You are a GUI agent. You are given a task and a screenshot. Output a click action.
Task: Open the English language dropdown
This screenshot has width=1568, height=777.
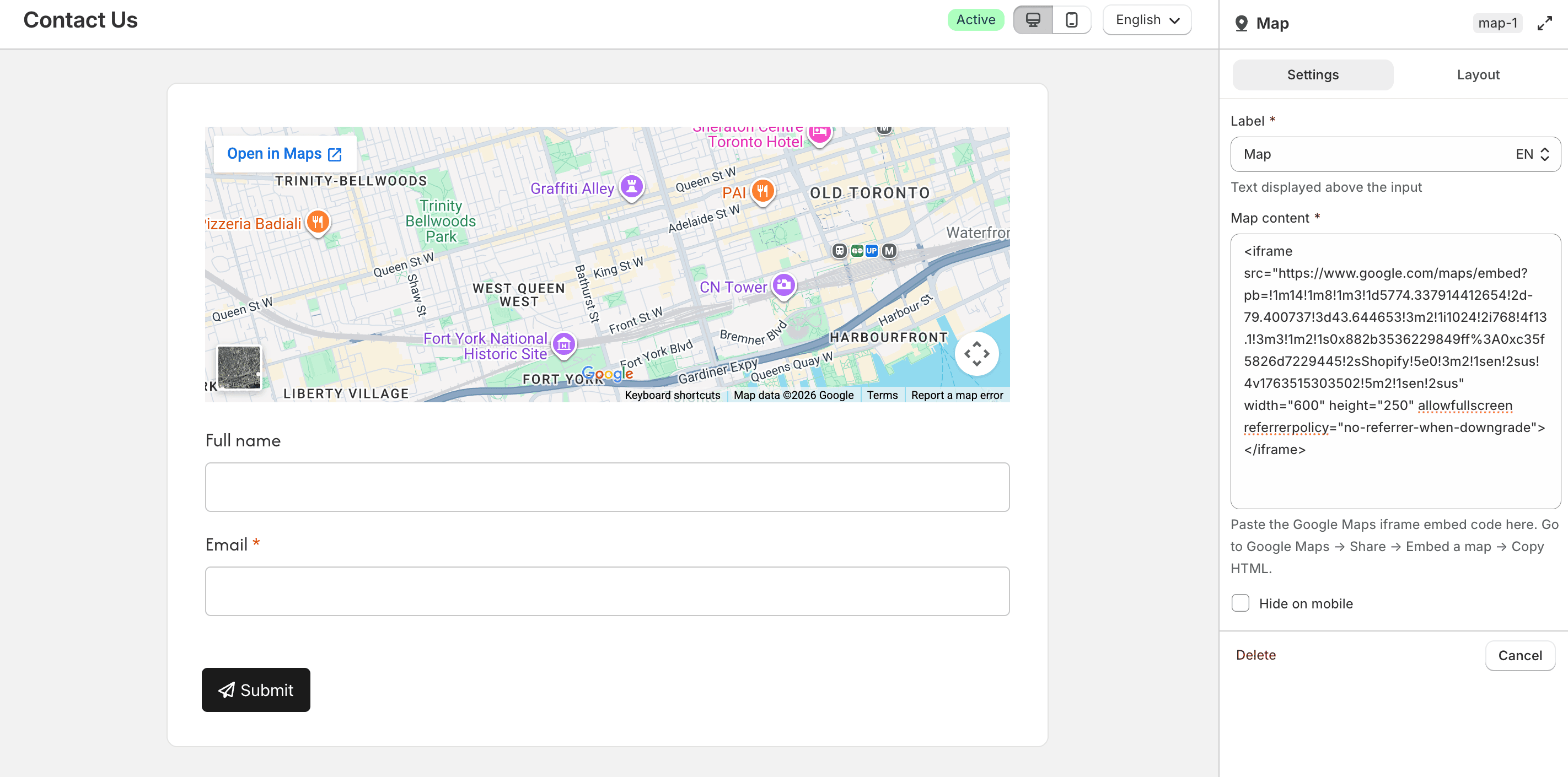(x=1147, y=20)
